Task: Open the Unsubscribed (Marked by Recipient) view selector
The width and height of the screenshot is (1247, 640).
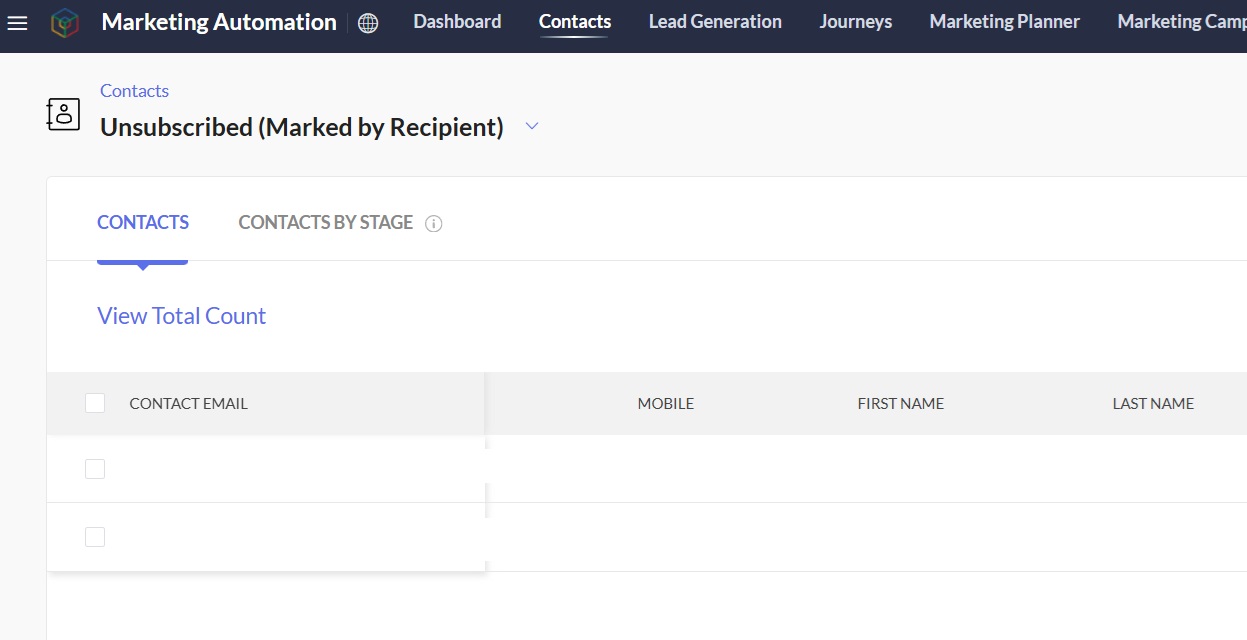Action: (x=302, y=127)
